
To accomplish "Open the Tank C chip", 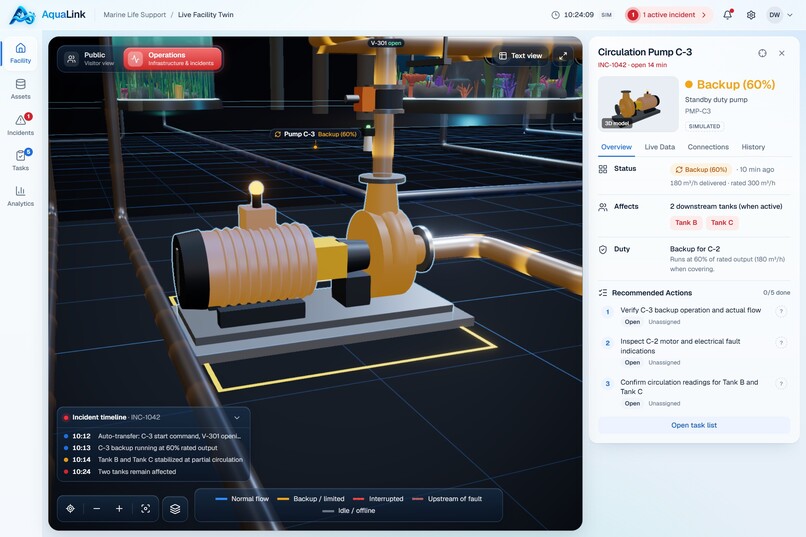I will [x=722, y=223].
